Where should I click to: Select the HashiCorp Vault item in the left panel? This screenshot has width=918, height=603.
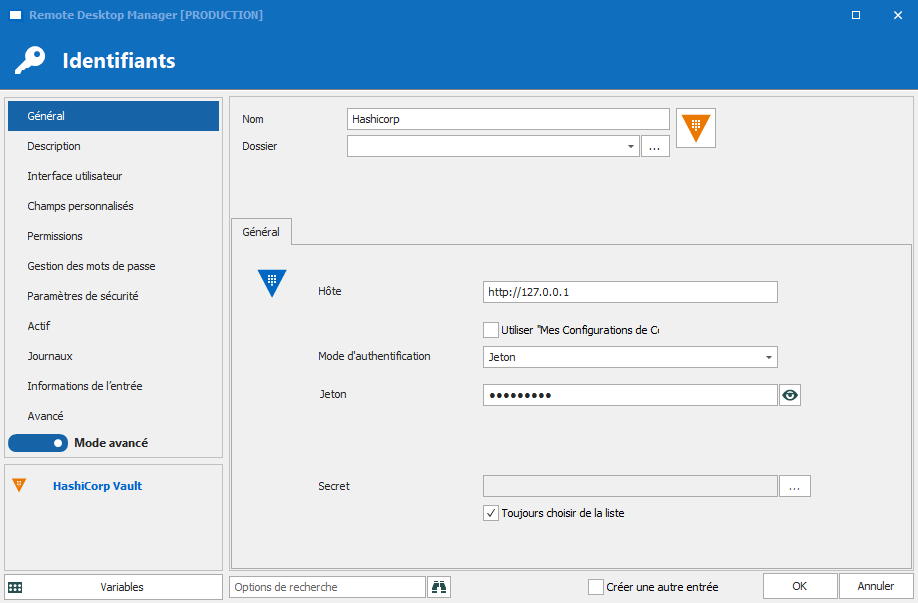(x=97, y=486)
